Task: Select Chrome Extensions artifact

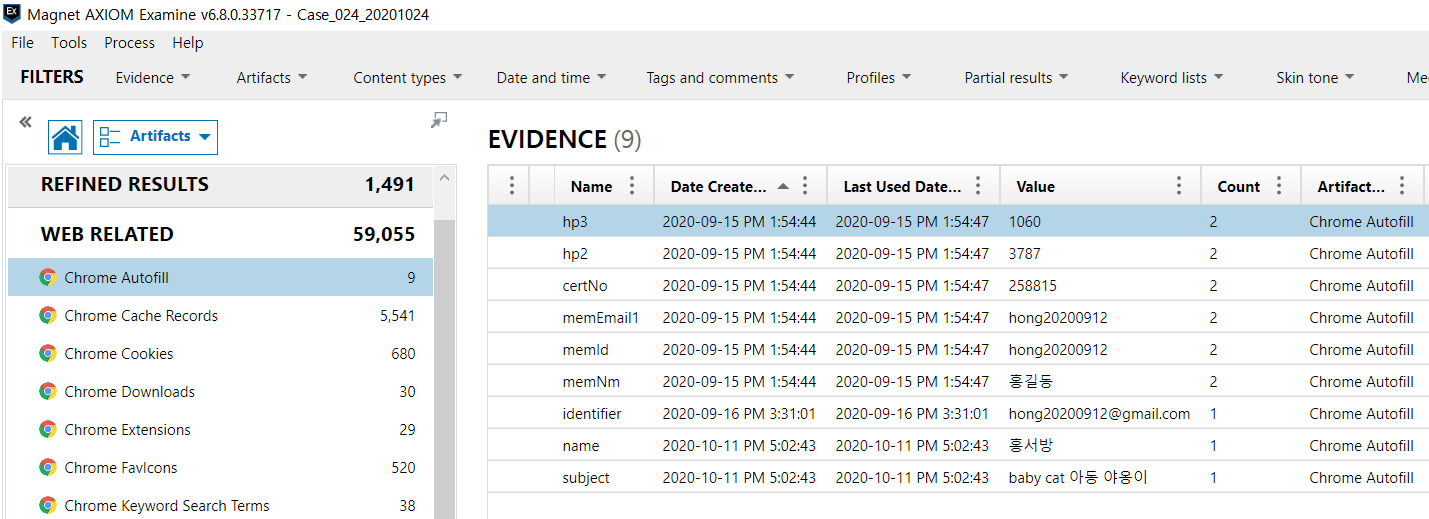Action: coord(220,429)
